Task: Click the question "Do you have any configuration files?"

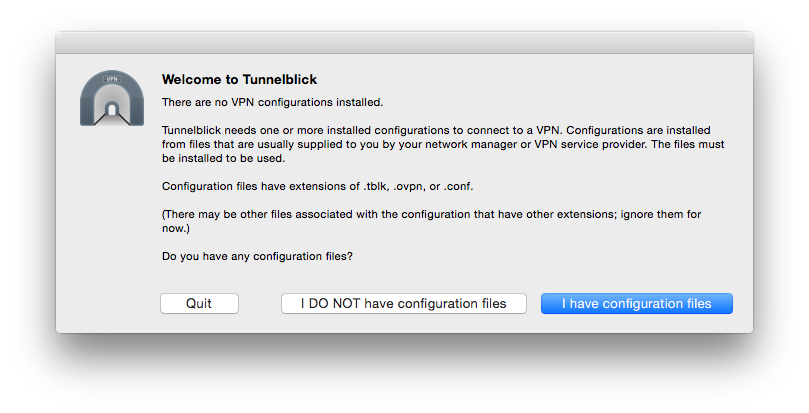Action: (x=257, y=256)
